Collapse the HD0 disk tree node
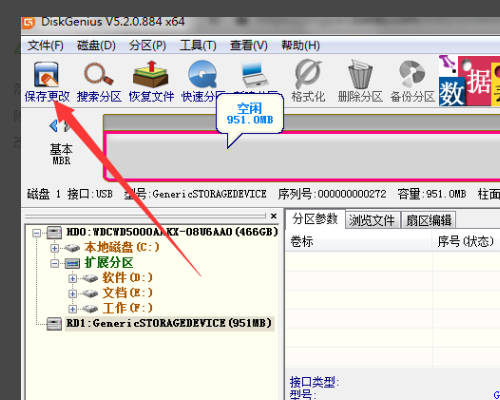The image size is (500, 400). coord(37,233)
